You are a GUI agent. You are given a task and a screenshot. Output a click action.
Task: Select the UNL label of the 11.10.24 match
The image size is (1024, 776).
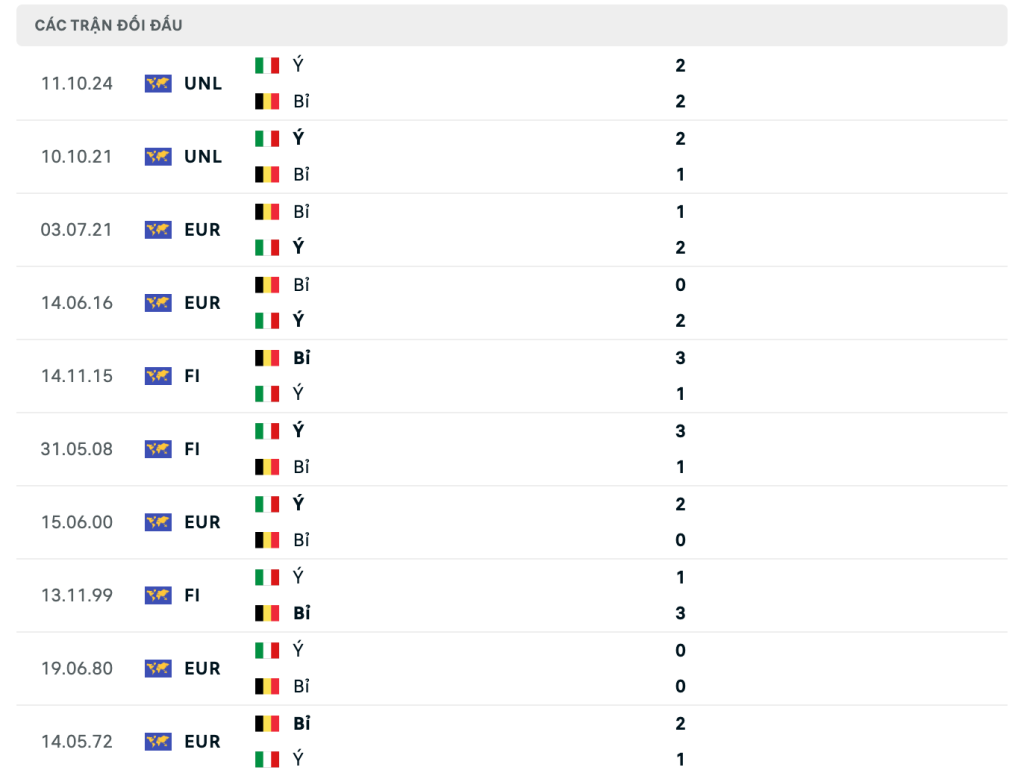click(x=203, y=84)
